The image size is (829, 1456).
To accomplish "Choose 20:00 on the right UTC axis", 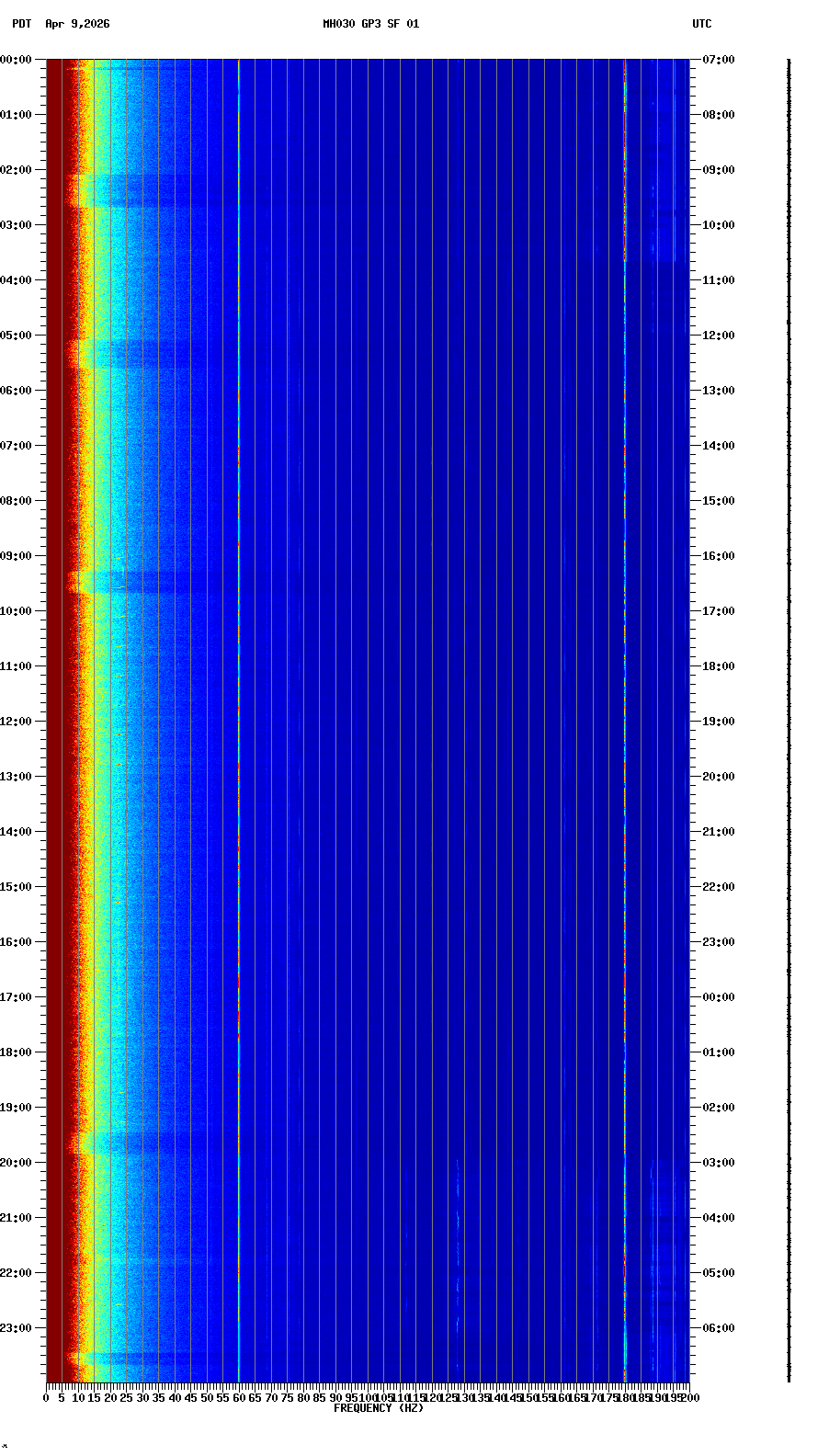I will click(x=719, y=777).
